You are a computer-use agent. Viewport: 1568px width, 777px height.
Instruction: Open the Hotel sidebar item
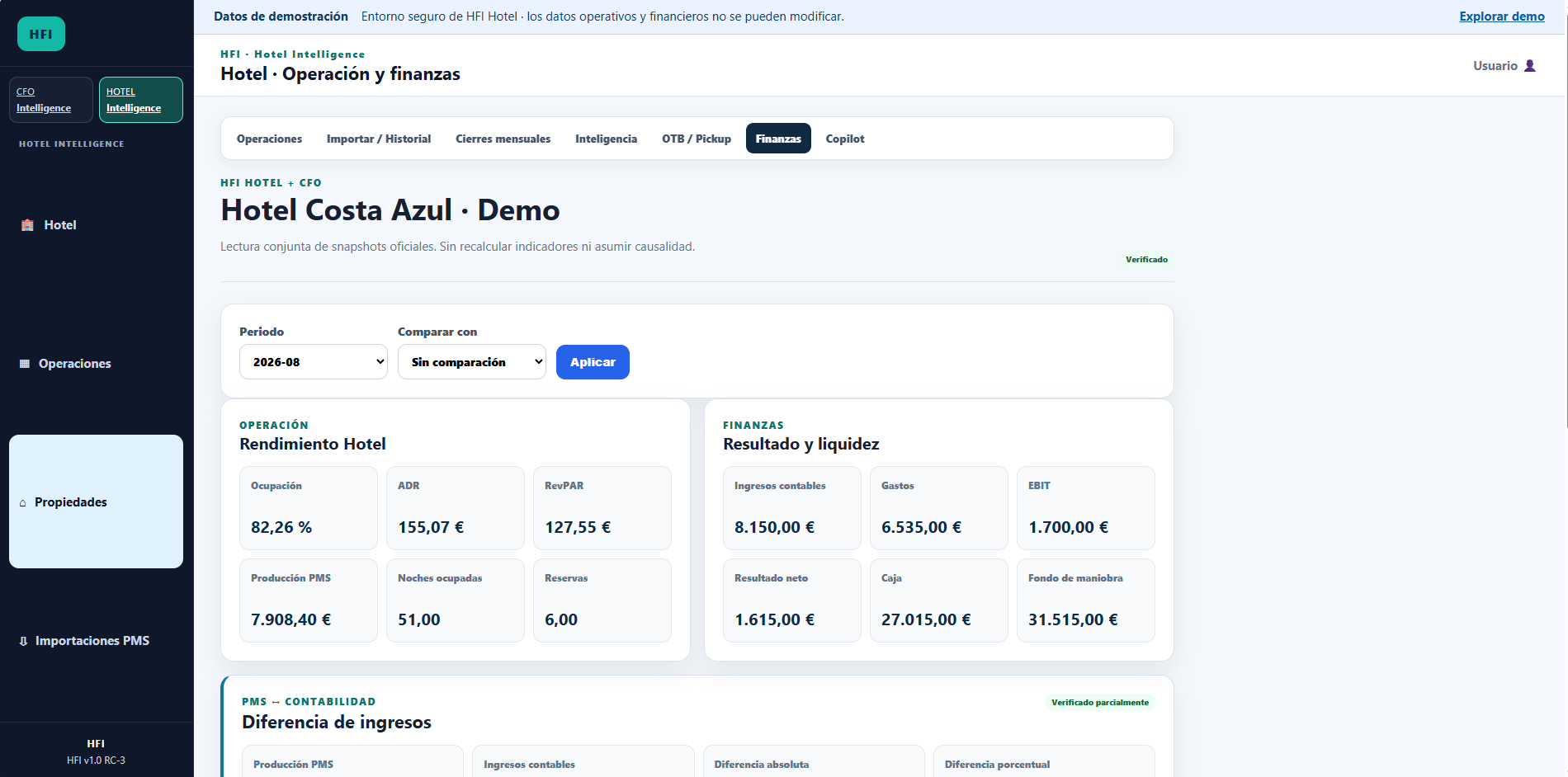click(x=96, y=225)
